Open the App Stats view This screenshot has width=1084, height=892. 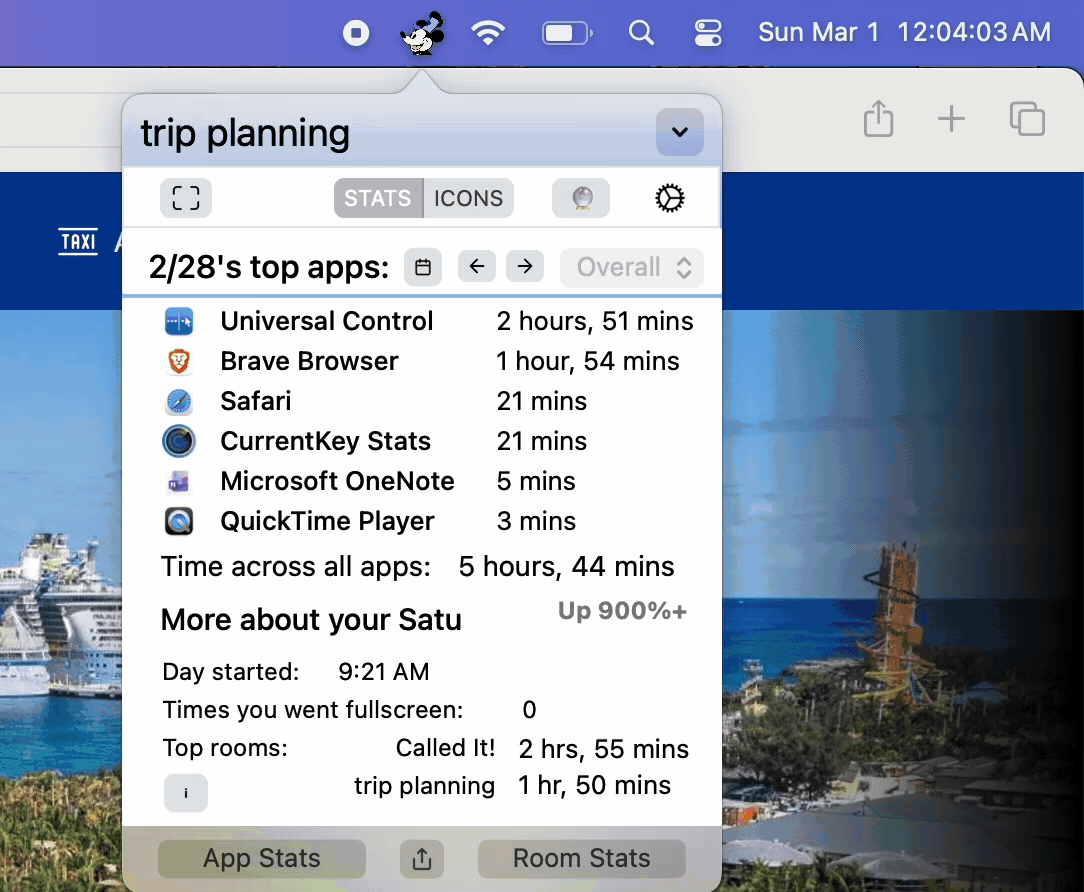pos(262,859)
